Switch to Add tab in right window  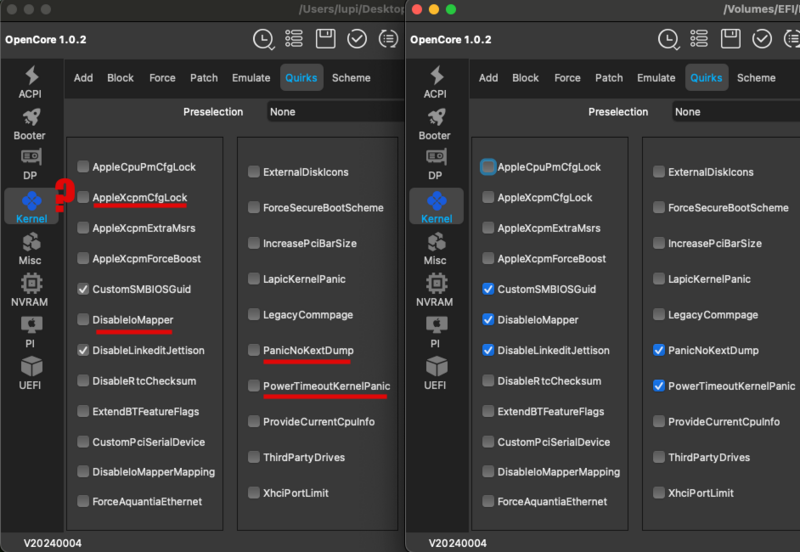[x=488, y=78]
